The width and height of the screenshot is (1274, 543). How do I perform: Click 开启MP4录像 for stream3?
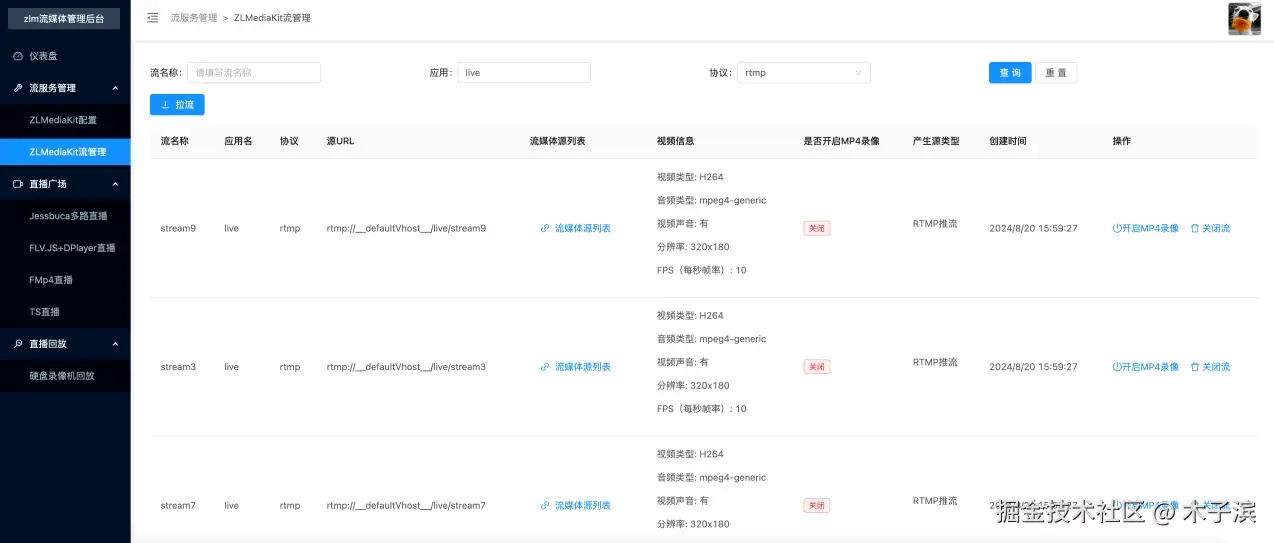tap(1146, 367)
